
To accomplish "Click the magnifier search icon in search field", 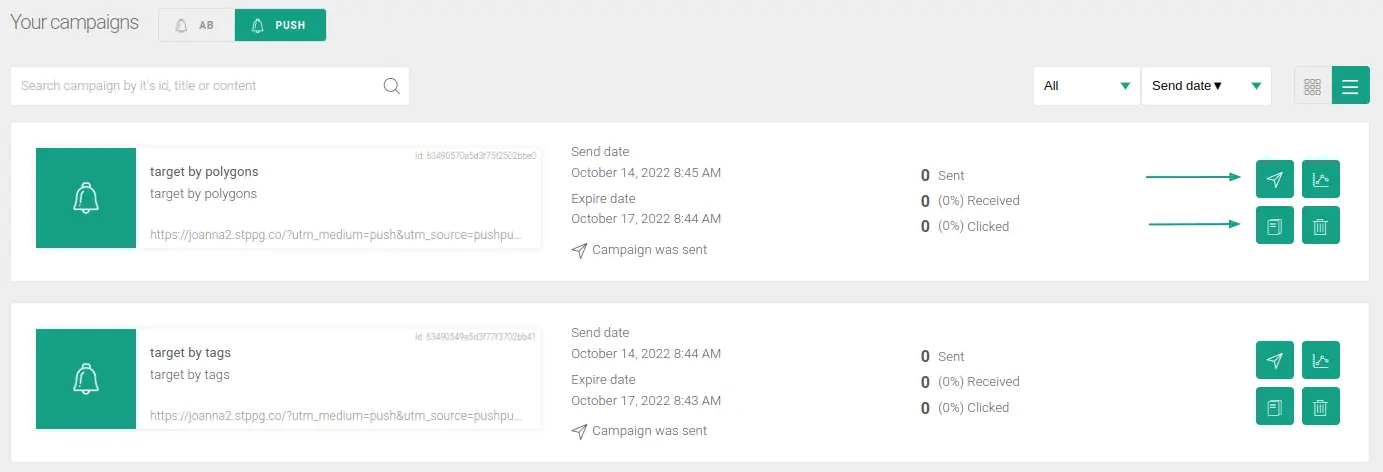I will point(391,86).
